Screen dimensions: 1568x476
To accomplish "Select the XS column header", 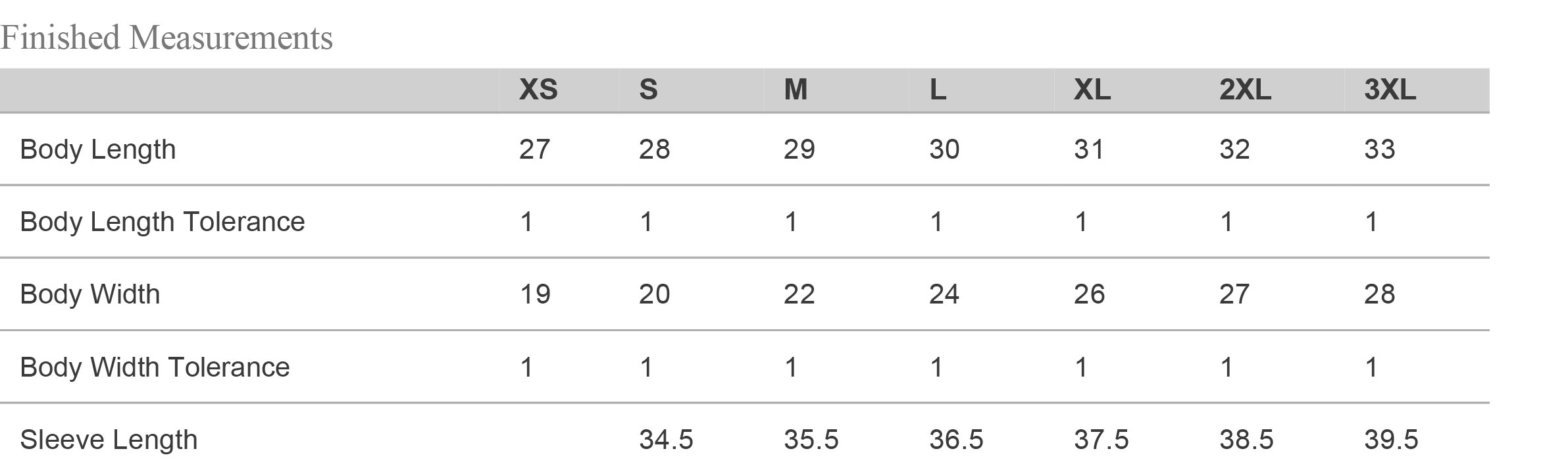I will click(x=538, y=90).
